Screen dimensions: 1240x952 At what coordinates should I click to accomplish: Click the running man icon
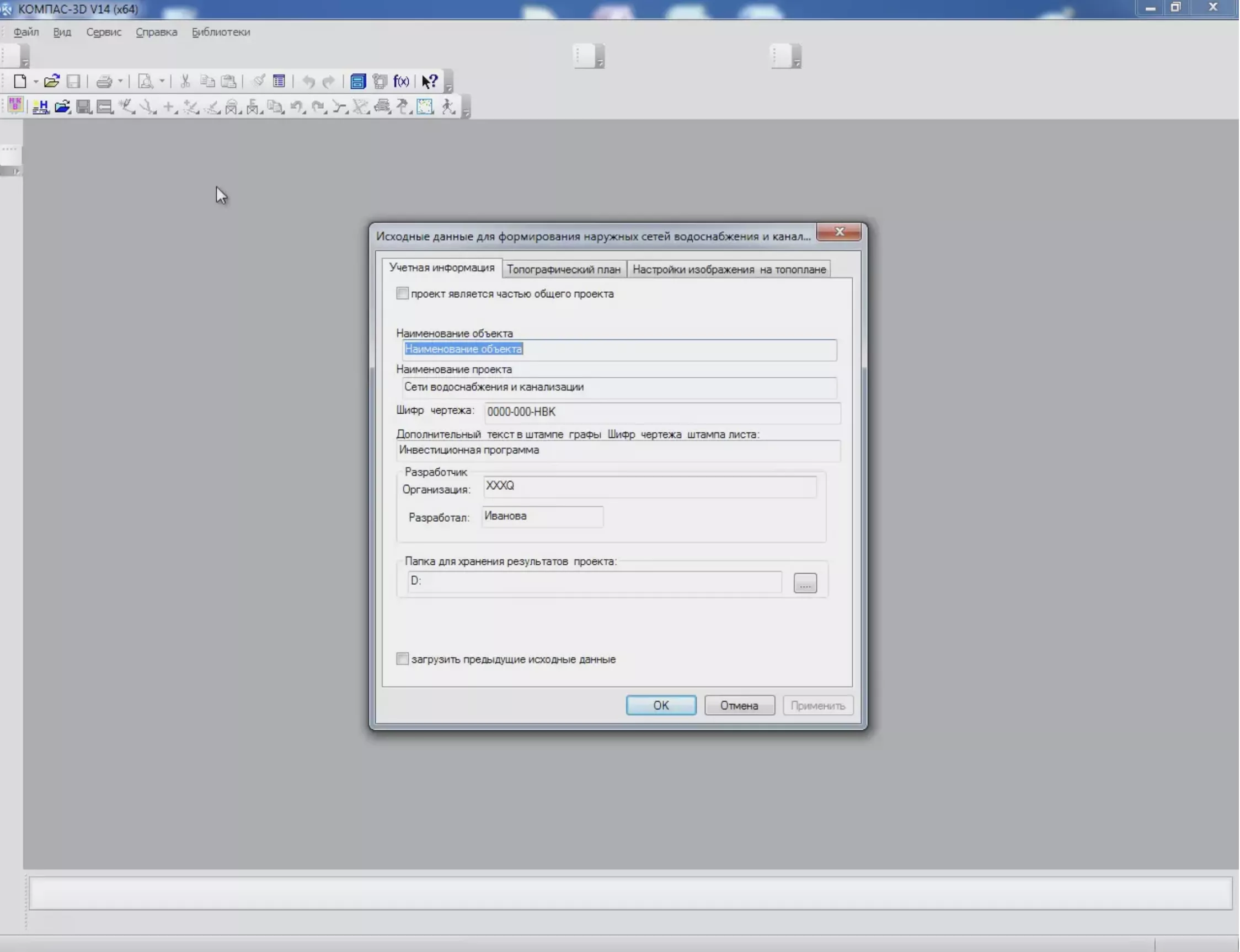click(x=448, y=107)
